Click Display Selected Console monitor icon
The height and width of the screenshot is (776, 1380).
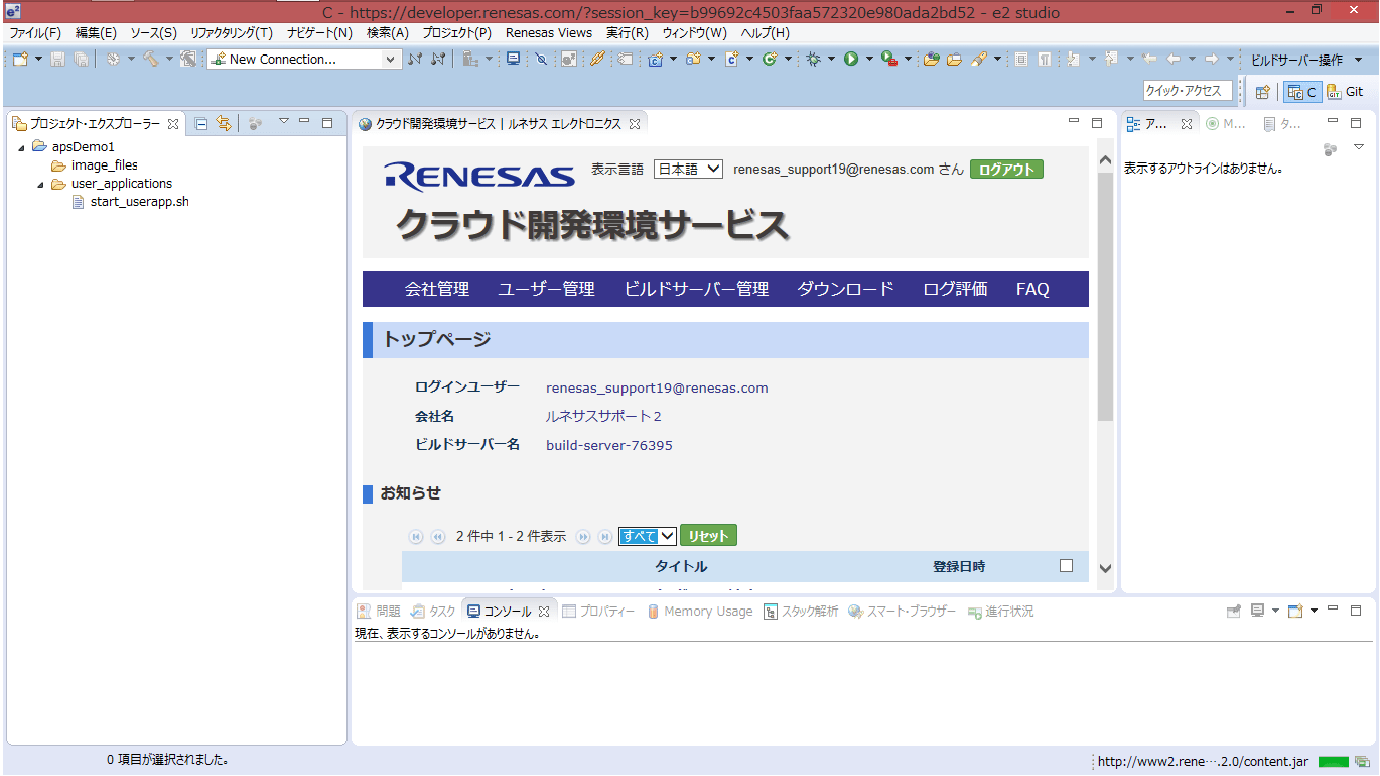(x=1258, y=611)
